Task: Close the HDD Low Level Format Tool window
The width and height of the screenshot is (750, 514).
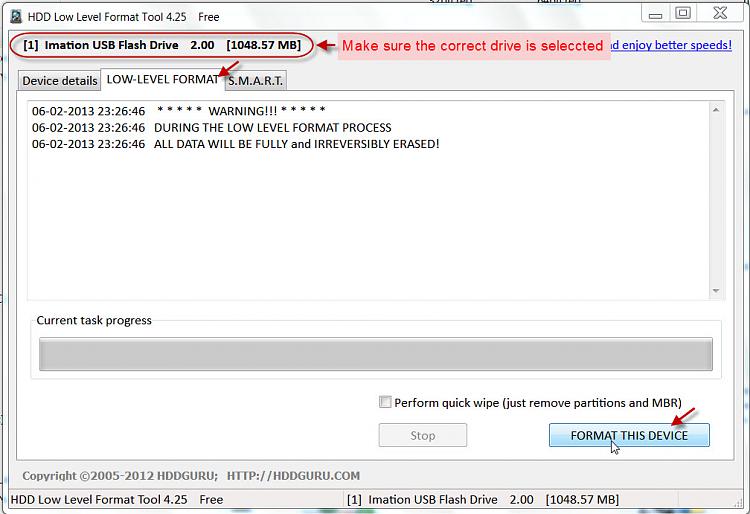Action: 719,13
